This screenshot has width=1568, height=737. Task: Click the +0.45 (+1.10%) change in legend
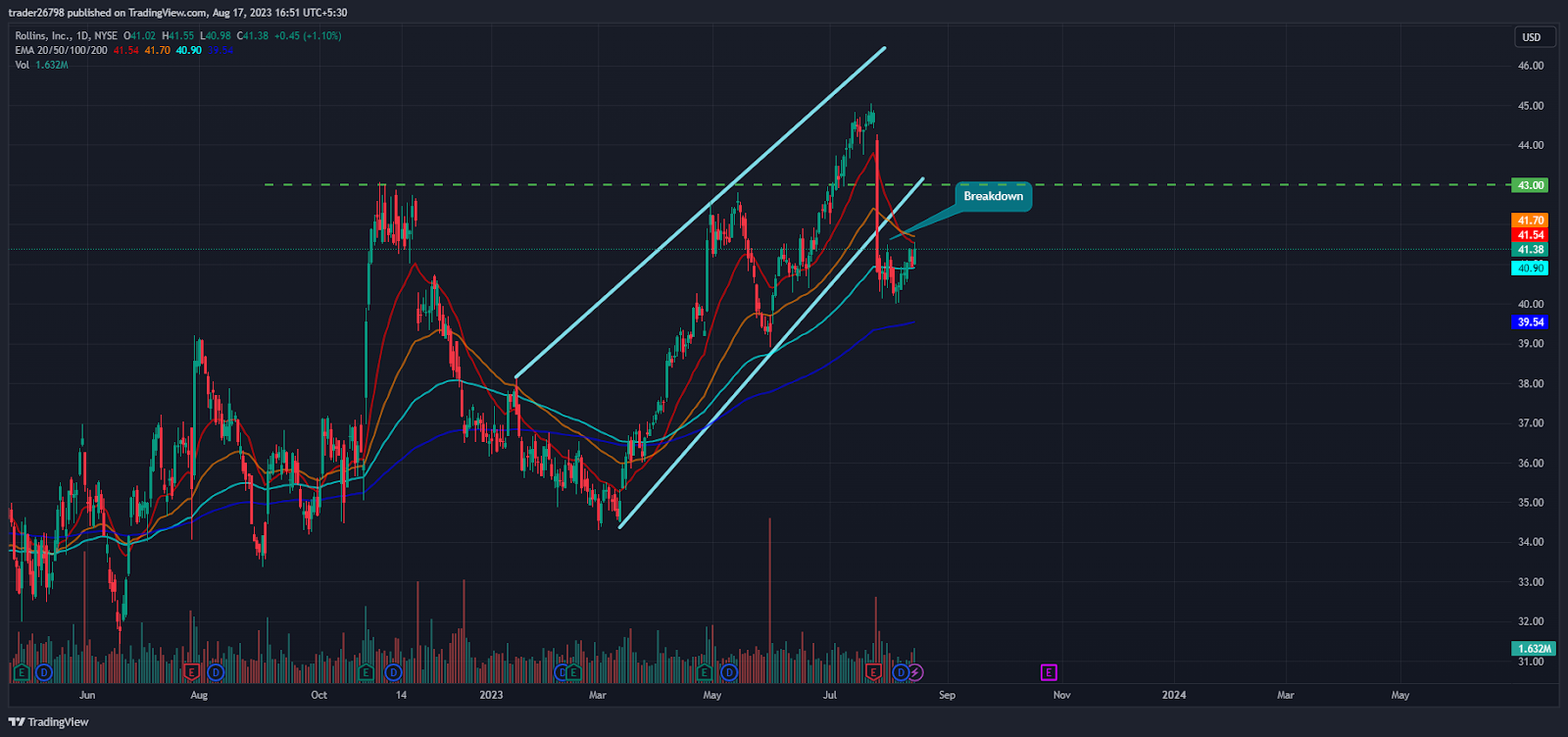pyautogui.click(x=308, y=36)
